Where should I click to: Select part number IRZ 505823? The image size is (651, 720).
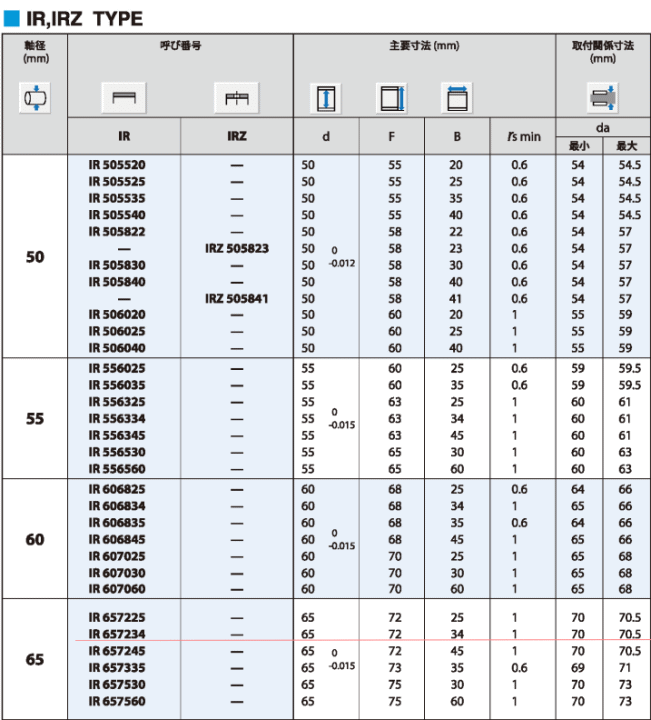(x=236, y=248)
